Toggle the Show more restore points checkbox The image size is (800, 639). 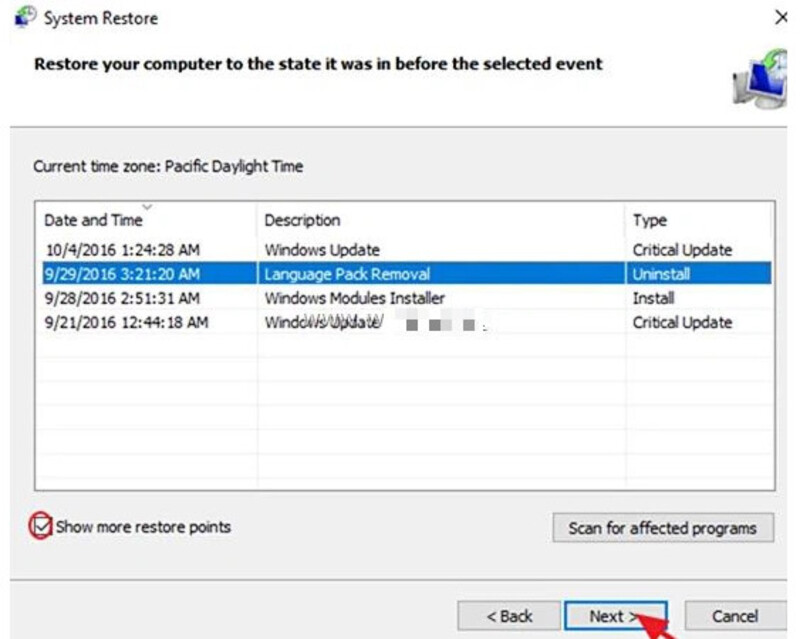pyautogui.click(x=40, y=526)
